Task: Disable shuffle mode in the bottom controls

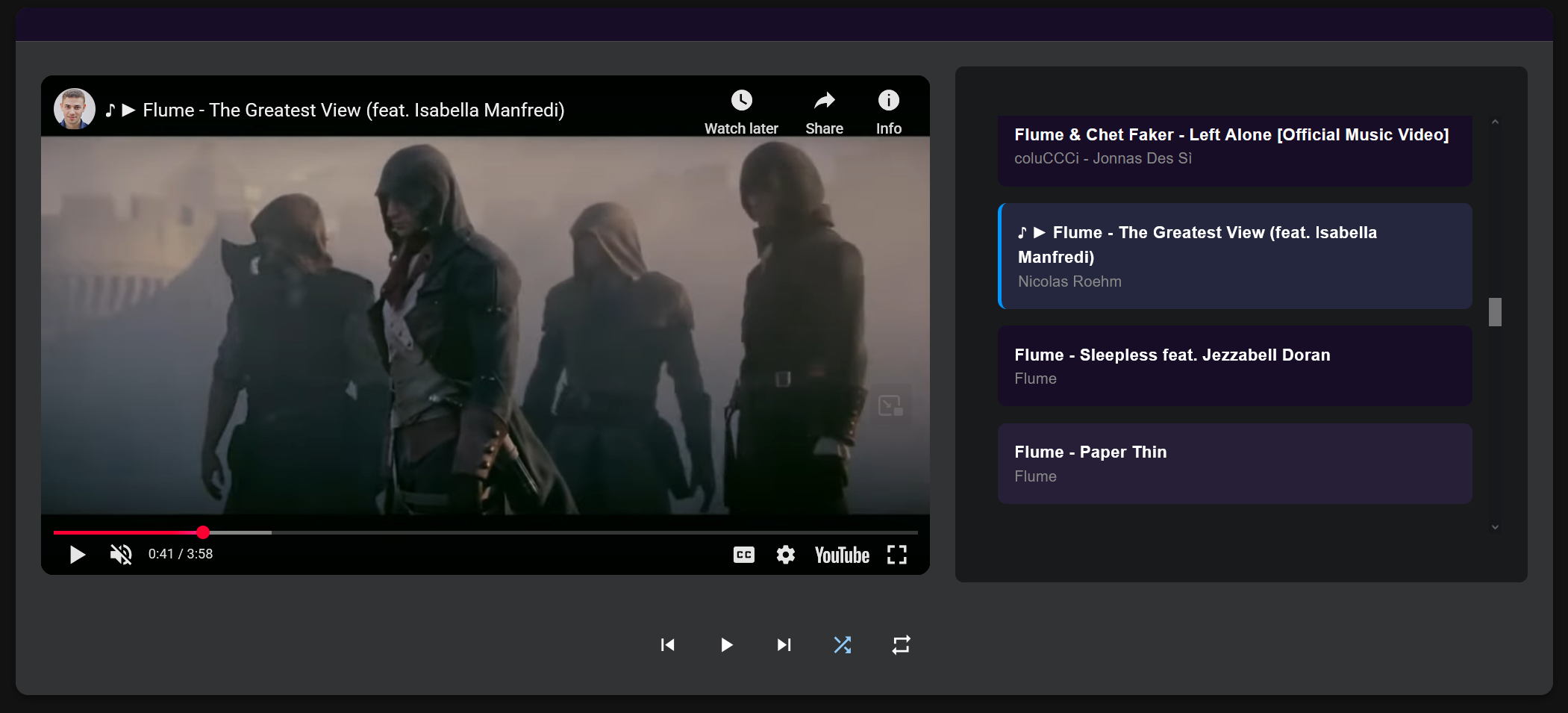Action: (843, 645)
